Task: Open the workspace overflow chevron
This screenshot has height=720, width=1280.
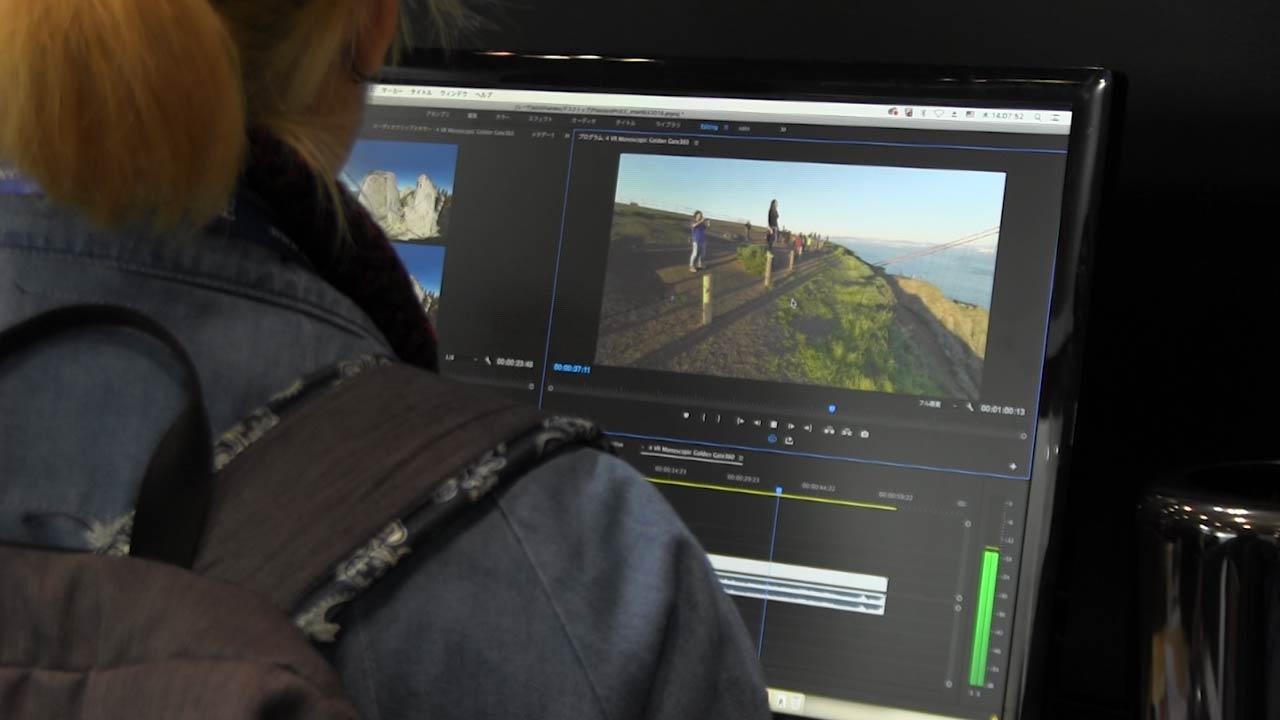Action: (x=783, y=129)
